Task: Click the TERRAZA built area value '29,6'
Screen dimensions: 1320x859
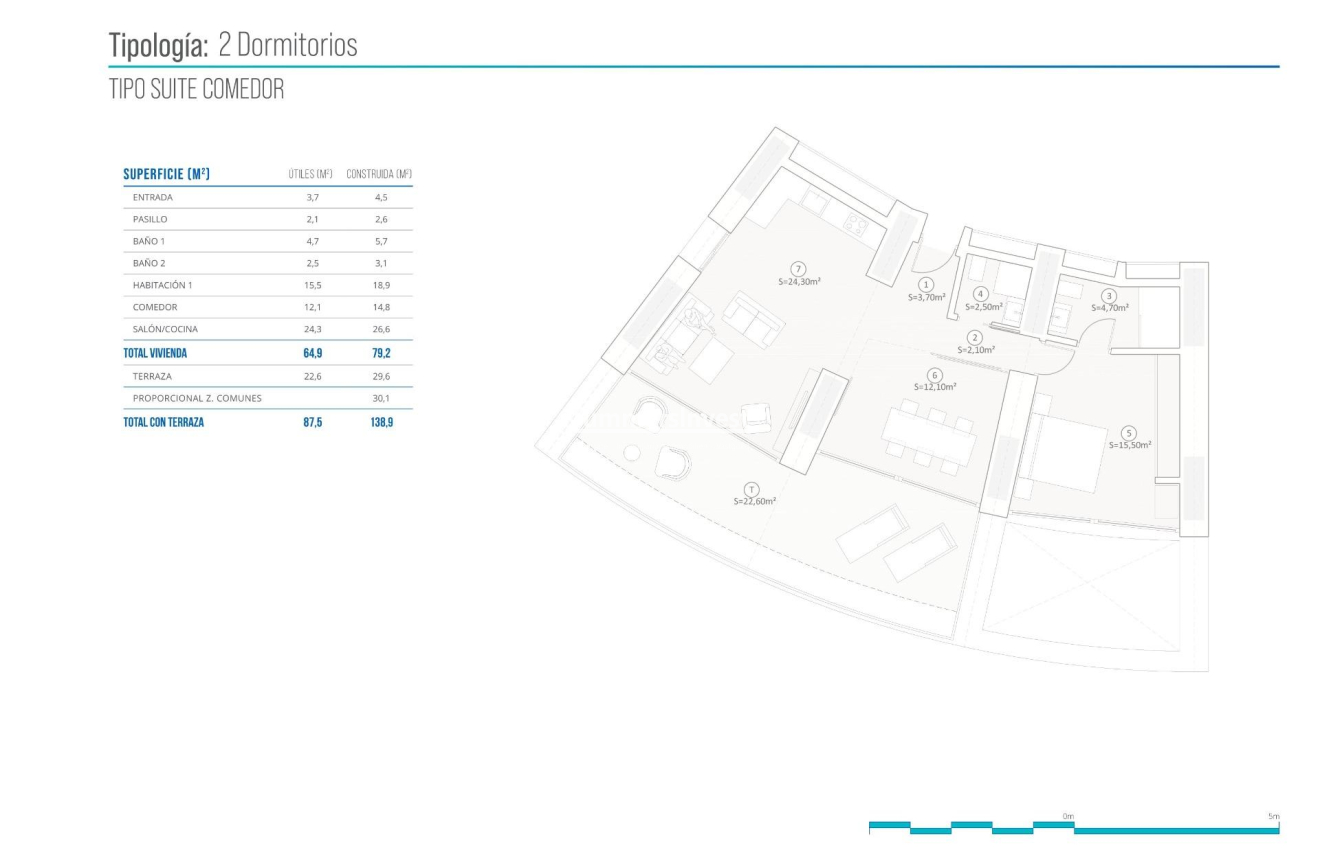Action: coord(381,376)
